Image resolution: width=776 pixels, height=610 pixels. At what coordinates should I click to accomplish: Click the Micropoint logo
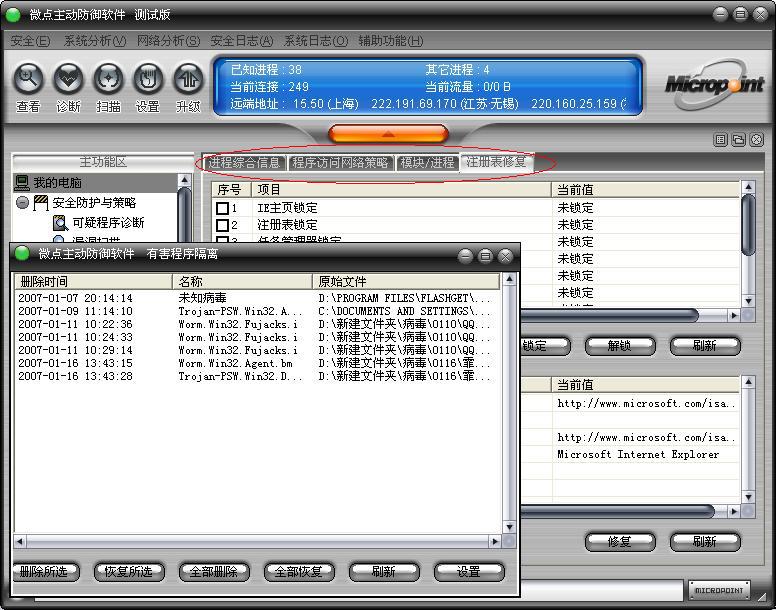tap(715, 85)
